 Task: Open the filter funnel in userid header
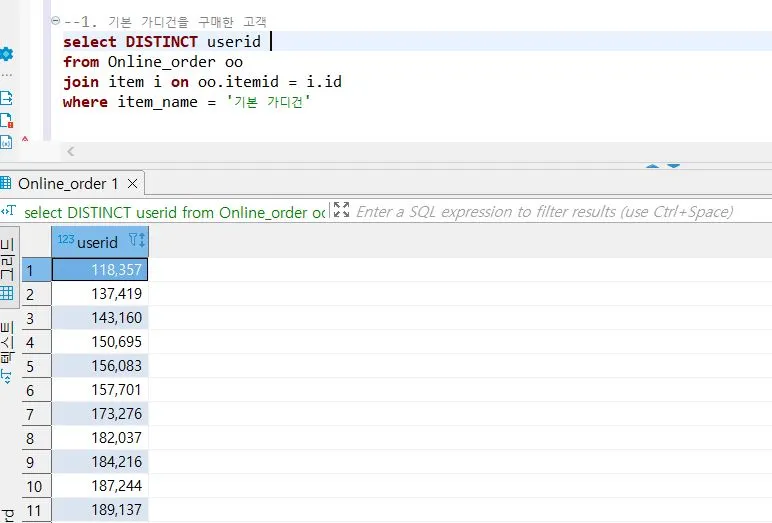pyautogui.click(x=133, y=239)
